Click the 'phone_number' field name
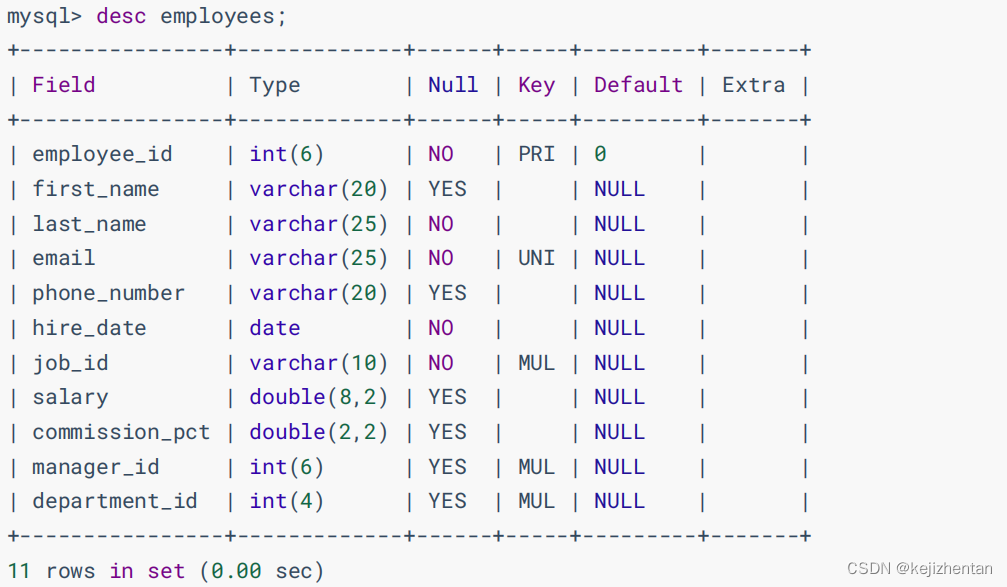1007x587 pixels. pos(109,294)
